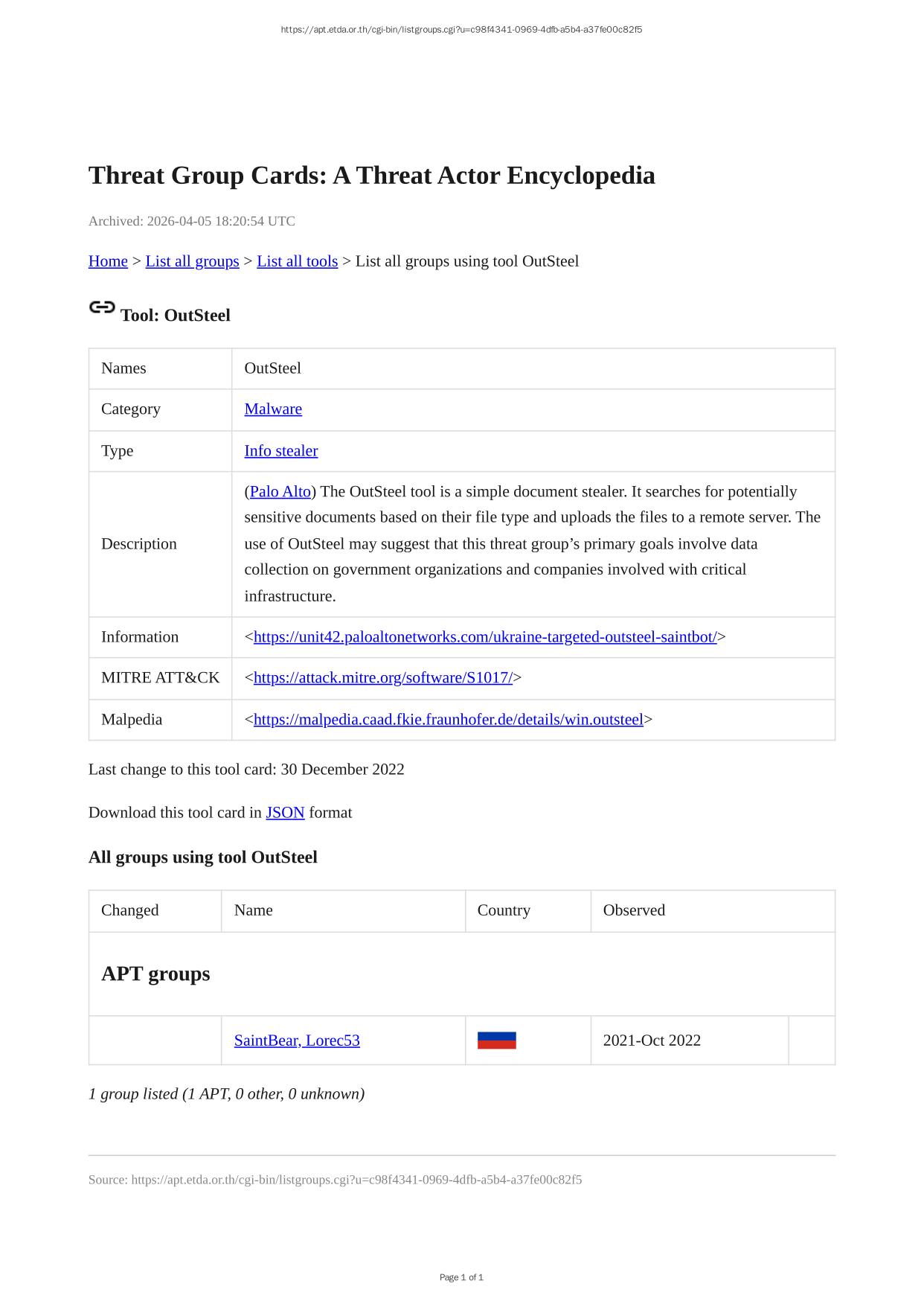
Task: Click the APT groups section heading
Action: point(155,974)
